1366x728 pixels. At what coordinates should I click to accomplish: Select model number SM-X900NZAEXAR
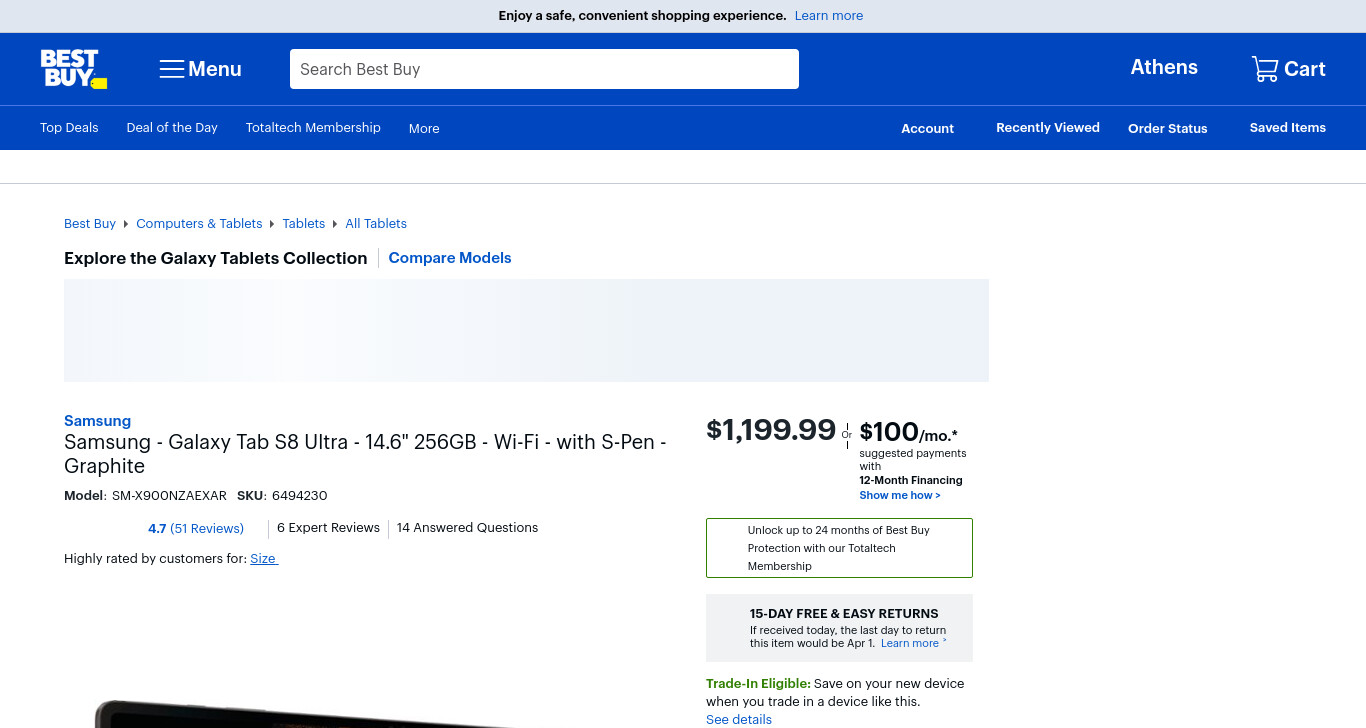tap(169, 496)
